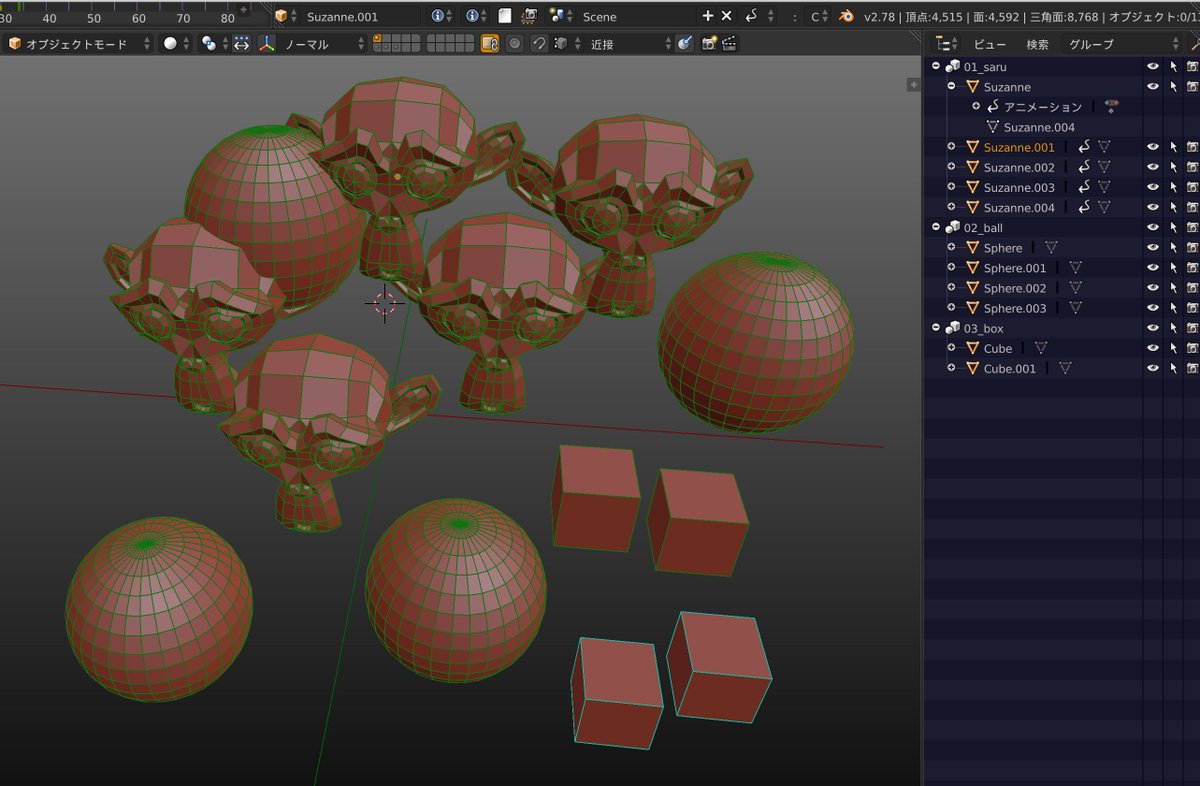Open the outliner editor type selector
The height and width of the screenshot is (786, 1200).
pyautogui.click(x=945, y=44)
